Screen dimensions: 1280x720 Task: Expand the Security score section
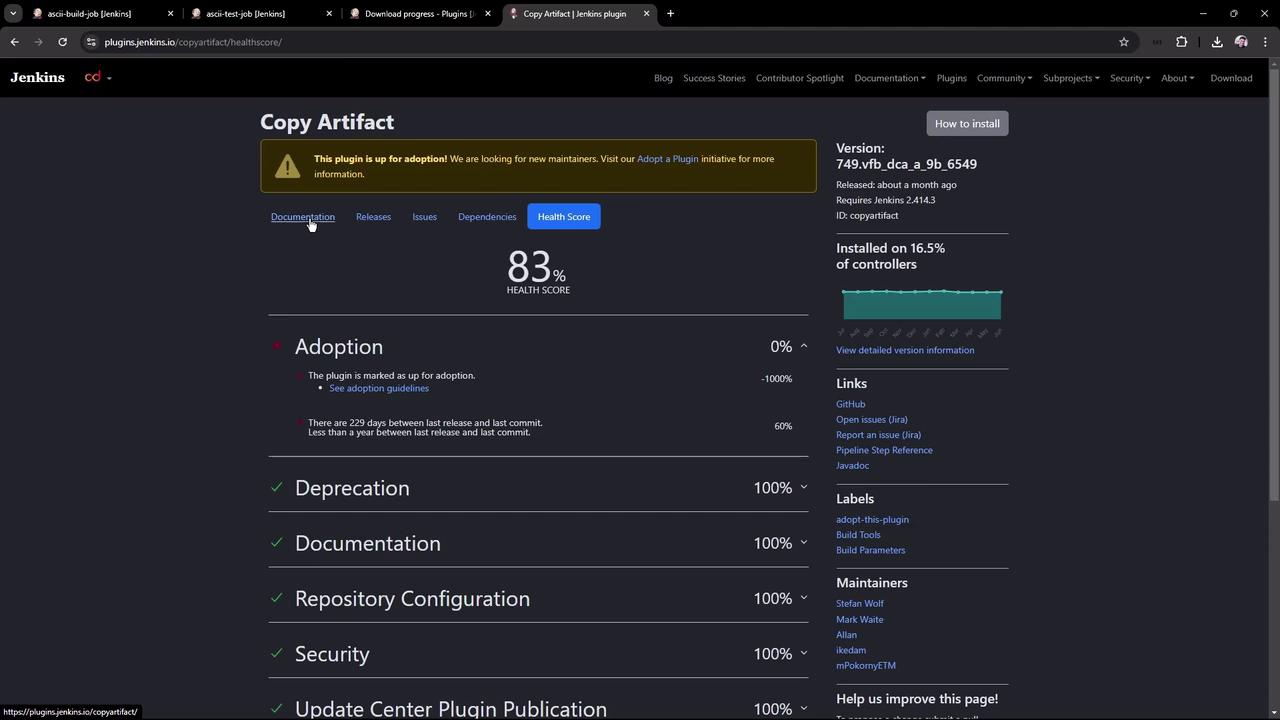803,654
